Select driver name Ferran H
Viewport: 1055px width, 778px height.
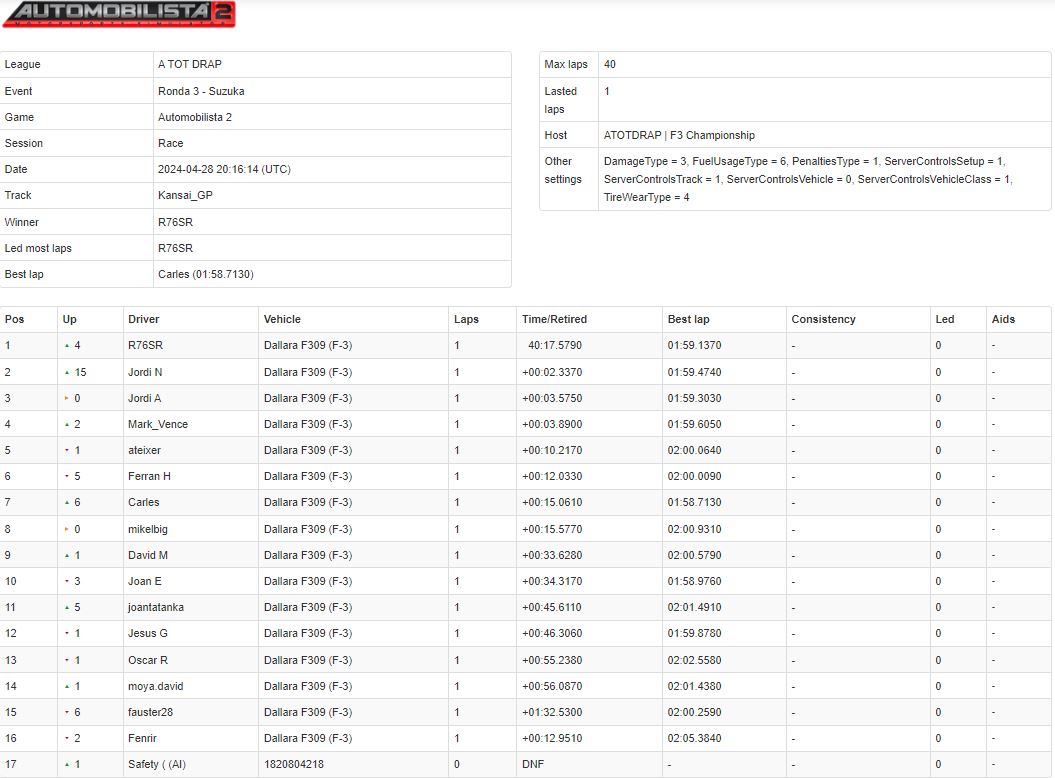(149, 476)
